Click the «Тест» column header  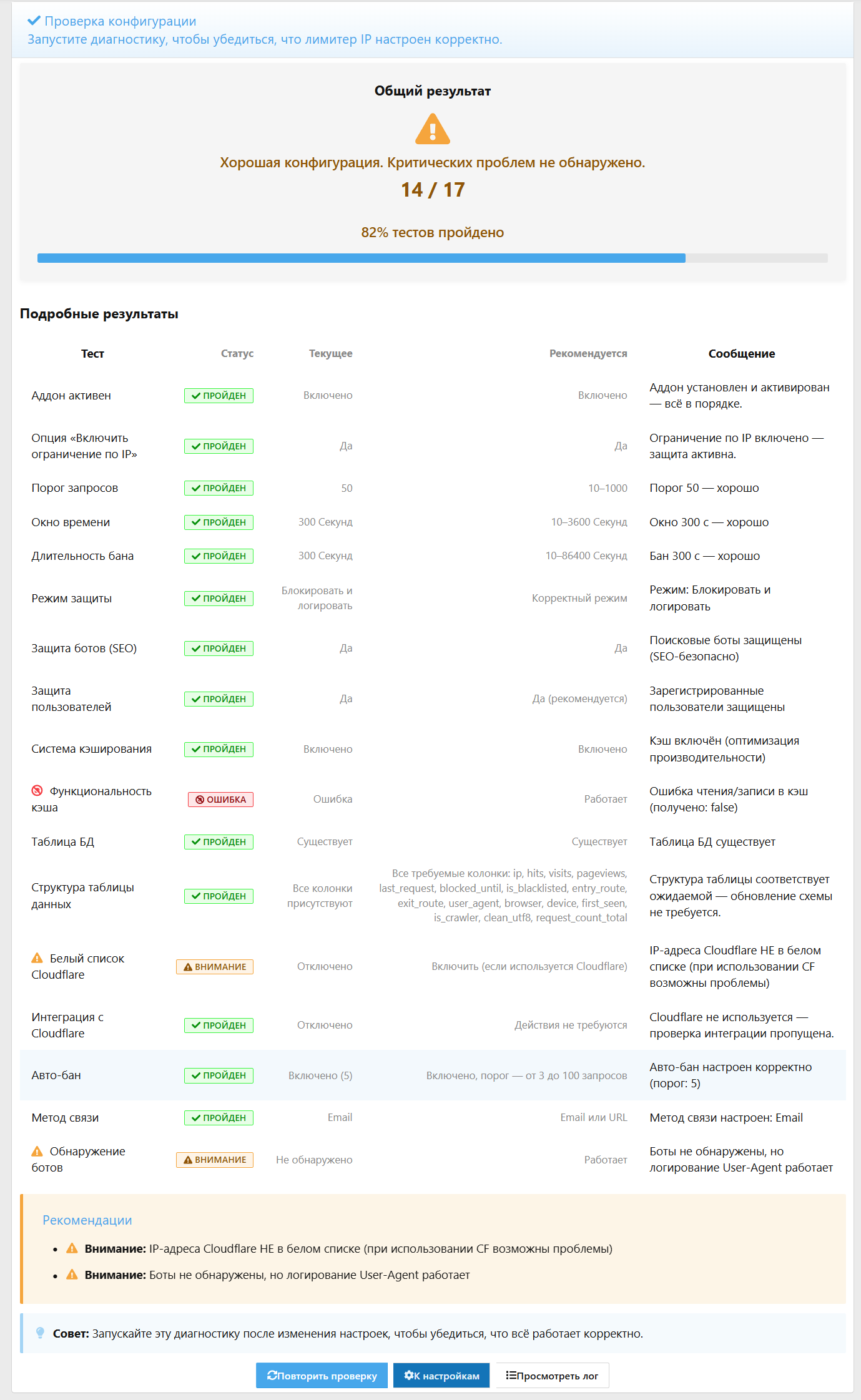pos(92,354)
